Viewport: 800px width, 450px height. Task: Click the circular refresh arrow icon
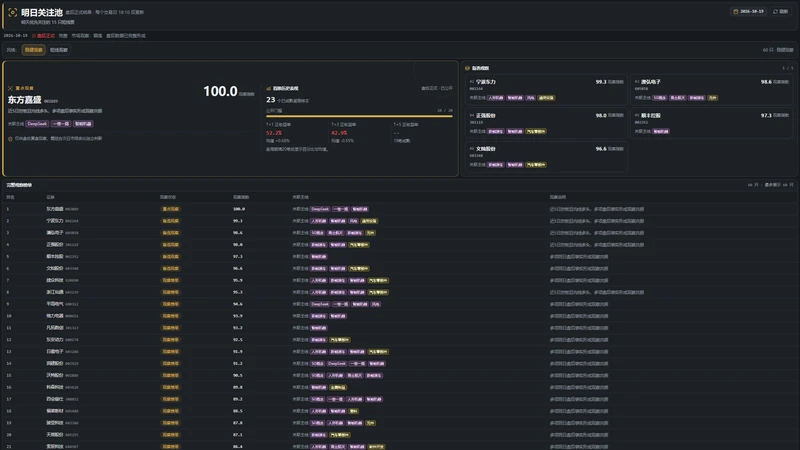[775, 11]
